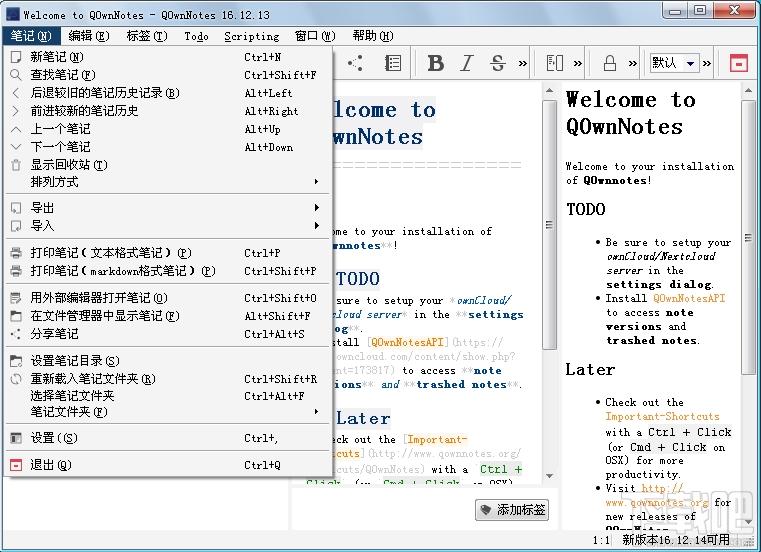The image size is (761, 552).
Task: Open the 窗口 menu
Action: 315,36
